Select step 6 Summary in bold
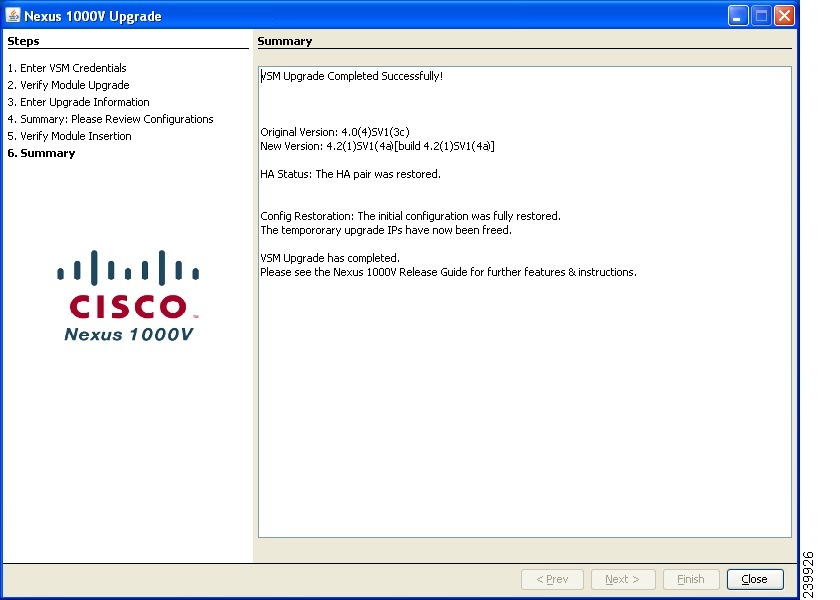 point(41,153)
